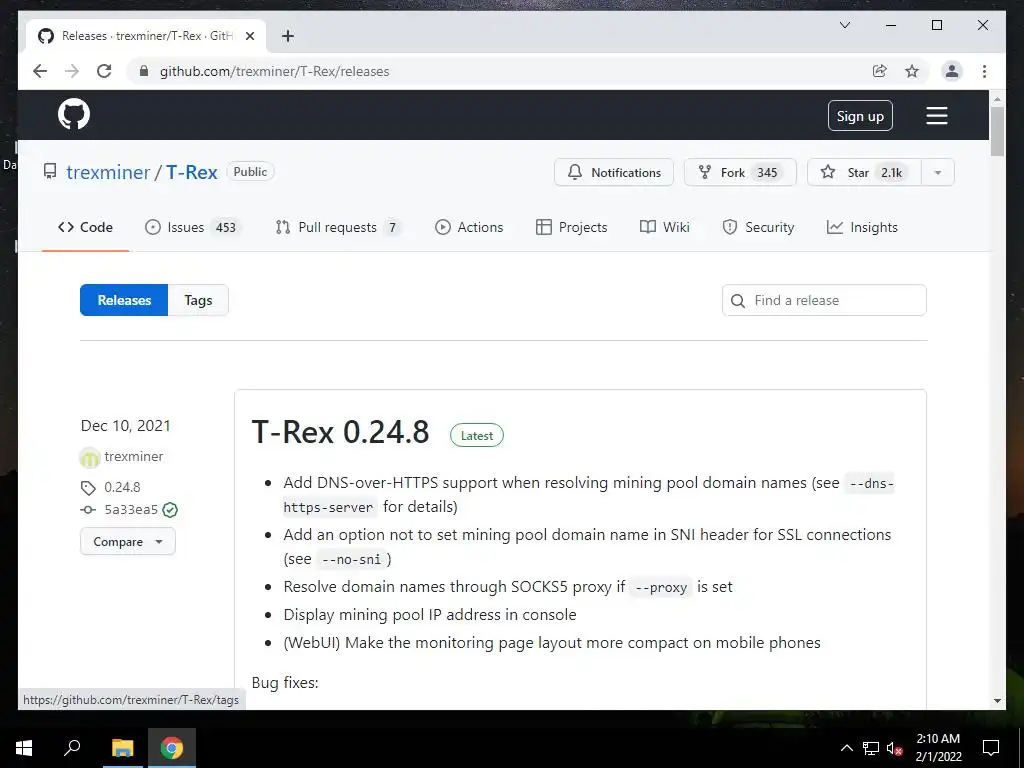Open File Explorer from the taskbar

tap(122, 748)
